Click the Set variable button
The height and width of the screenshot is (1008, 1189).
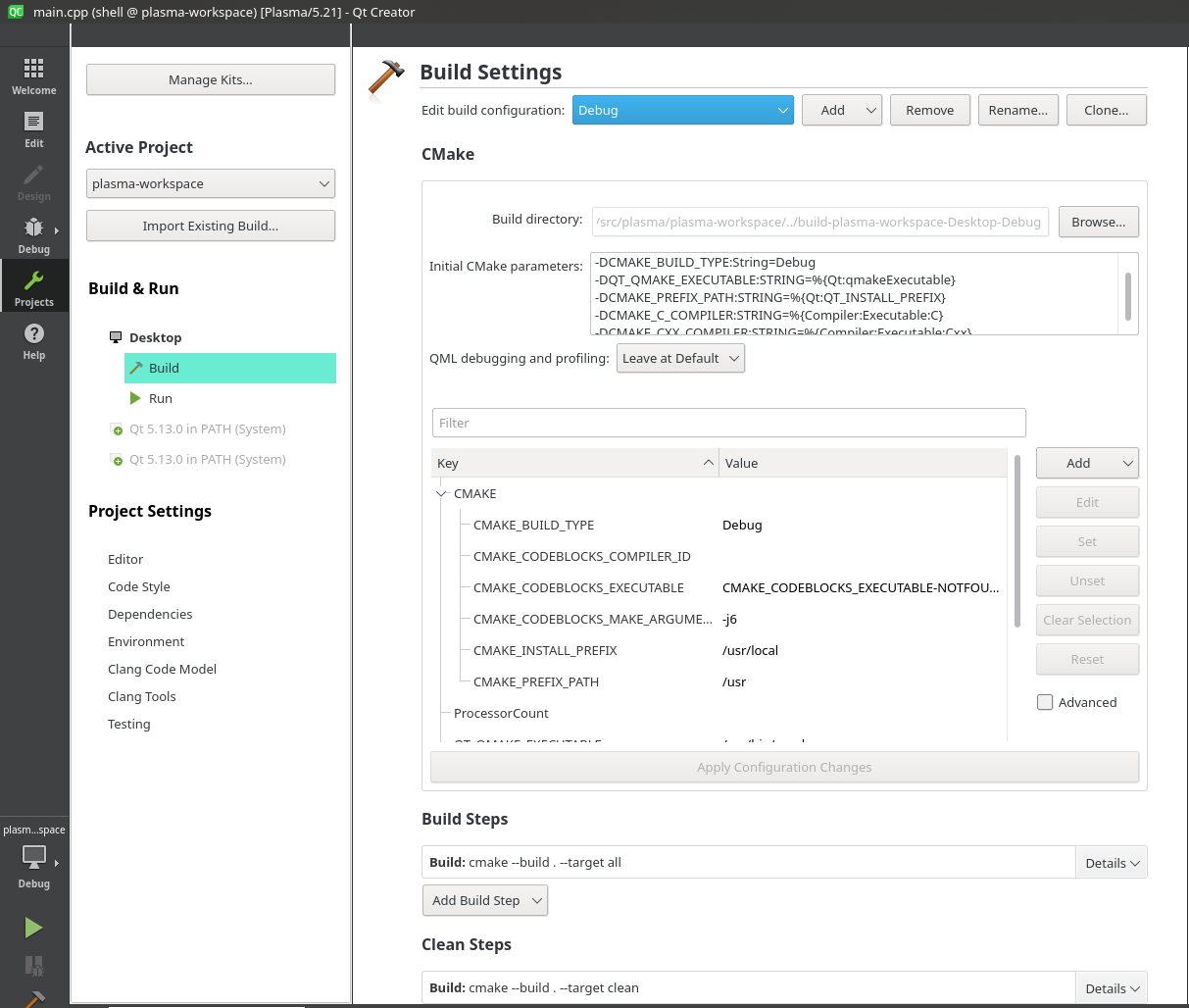(1087, 541)
